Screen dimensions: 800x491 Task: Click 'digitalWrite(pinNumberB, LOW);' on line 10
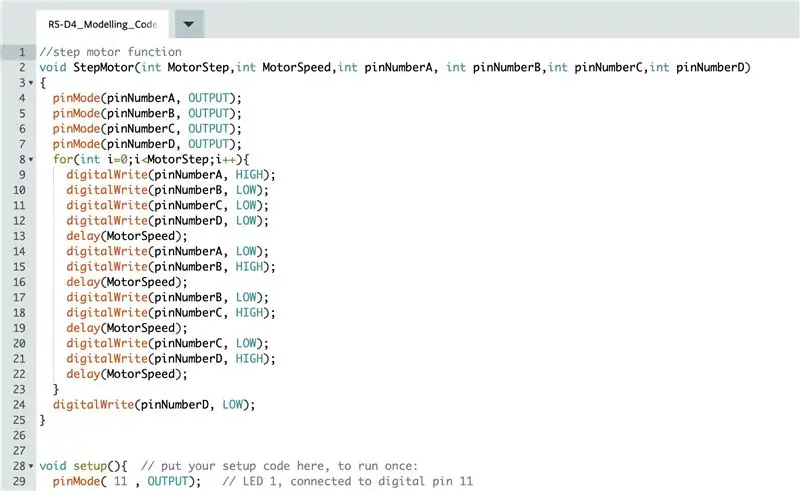click(167, 190)
